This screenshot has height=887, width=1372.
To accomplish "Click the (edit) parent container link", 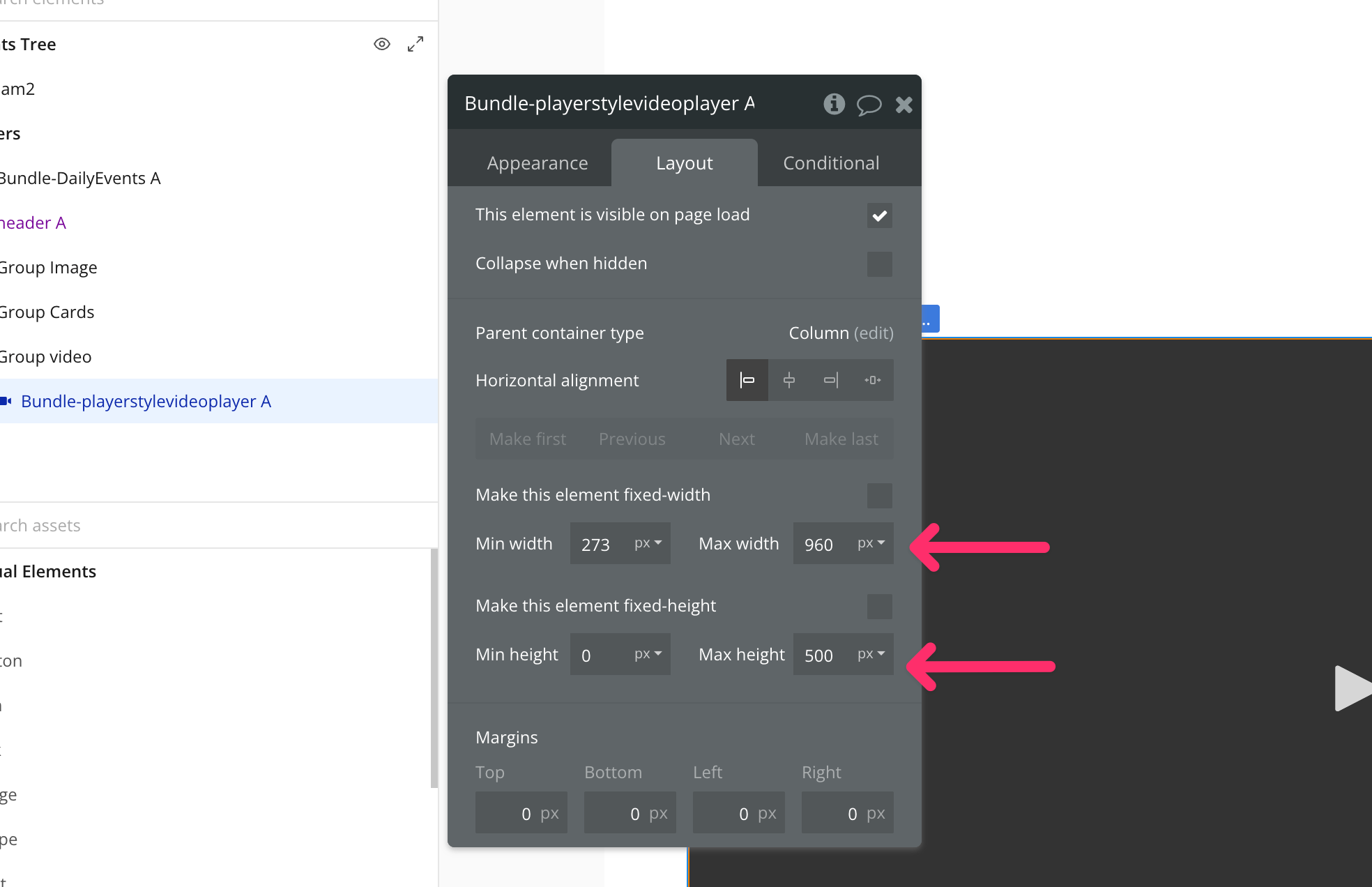I will pos(874,333).
